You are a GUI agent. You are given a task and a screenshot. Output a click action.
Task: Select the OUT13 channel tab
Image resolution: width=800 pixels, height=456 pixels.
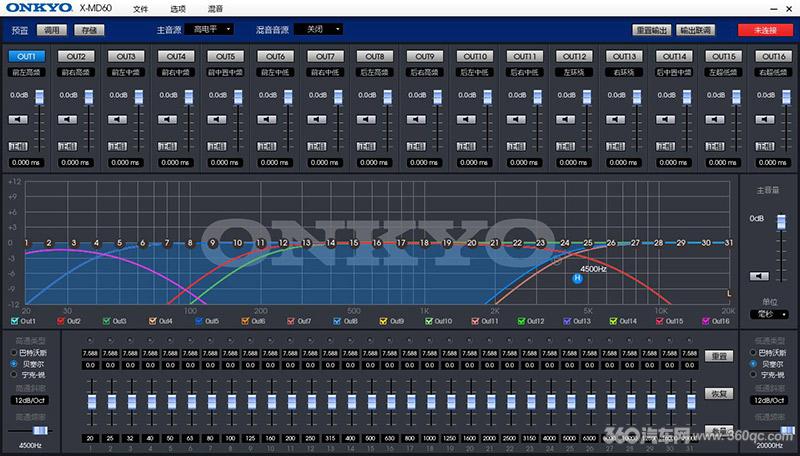click(624, 56)
